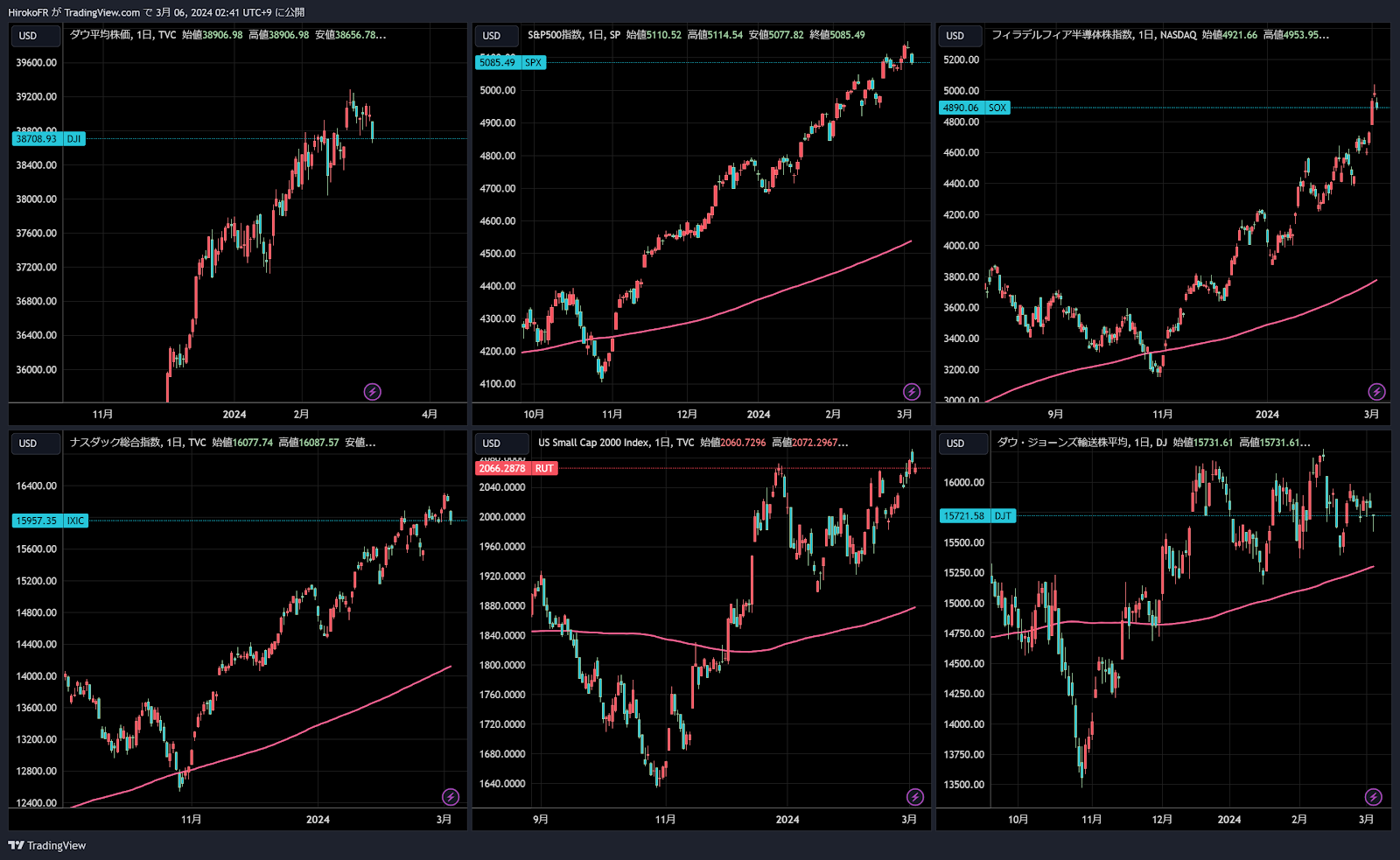Click the 15721.58 last price label

click(x=964, y=516)
